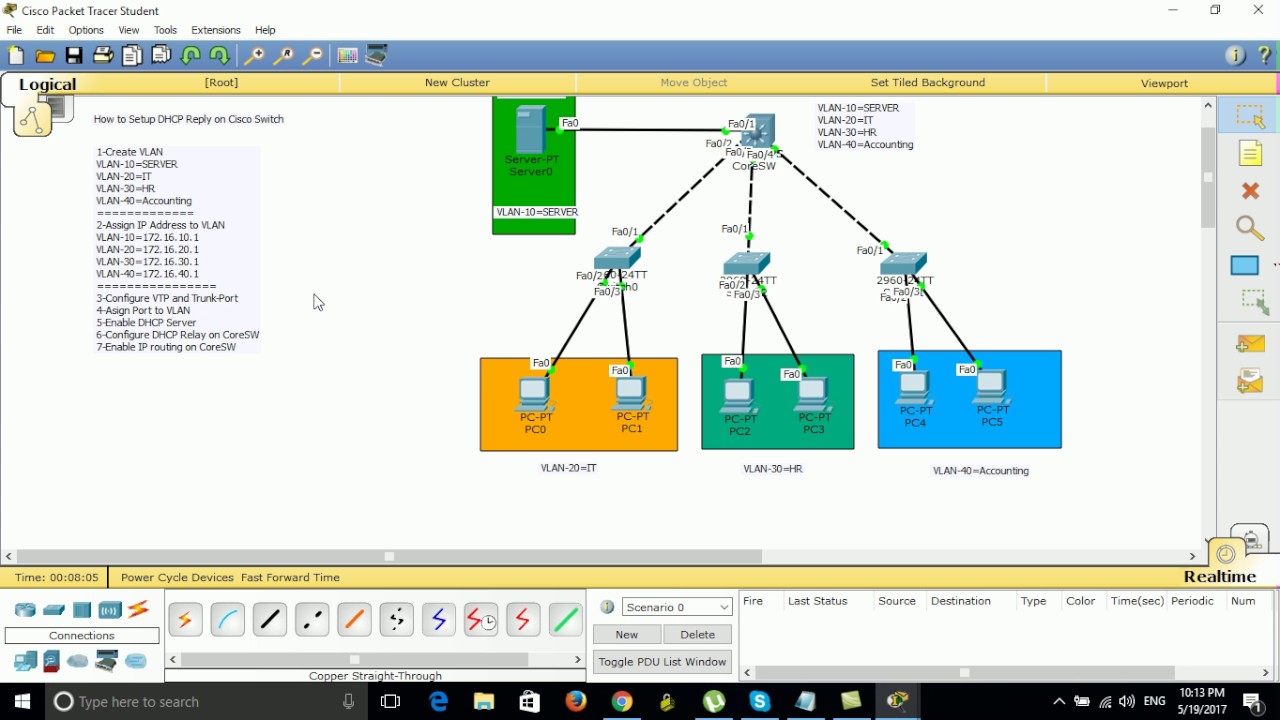Open Google Chrome from the taskbar
Image resolution: width=1280 pixels, height=720 pixels.
click(x=621, y=702)
